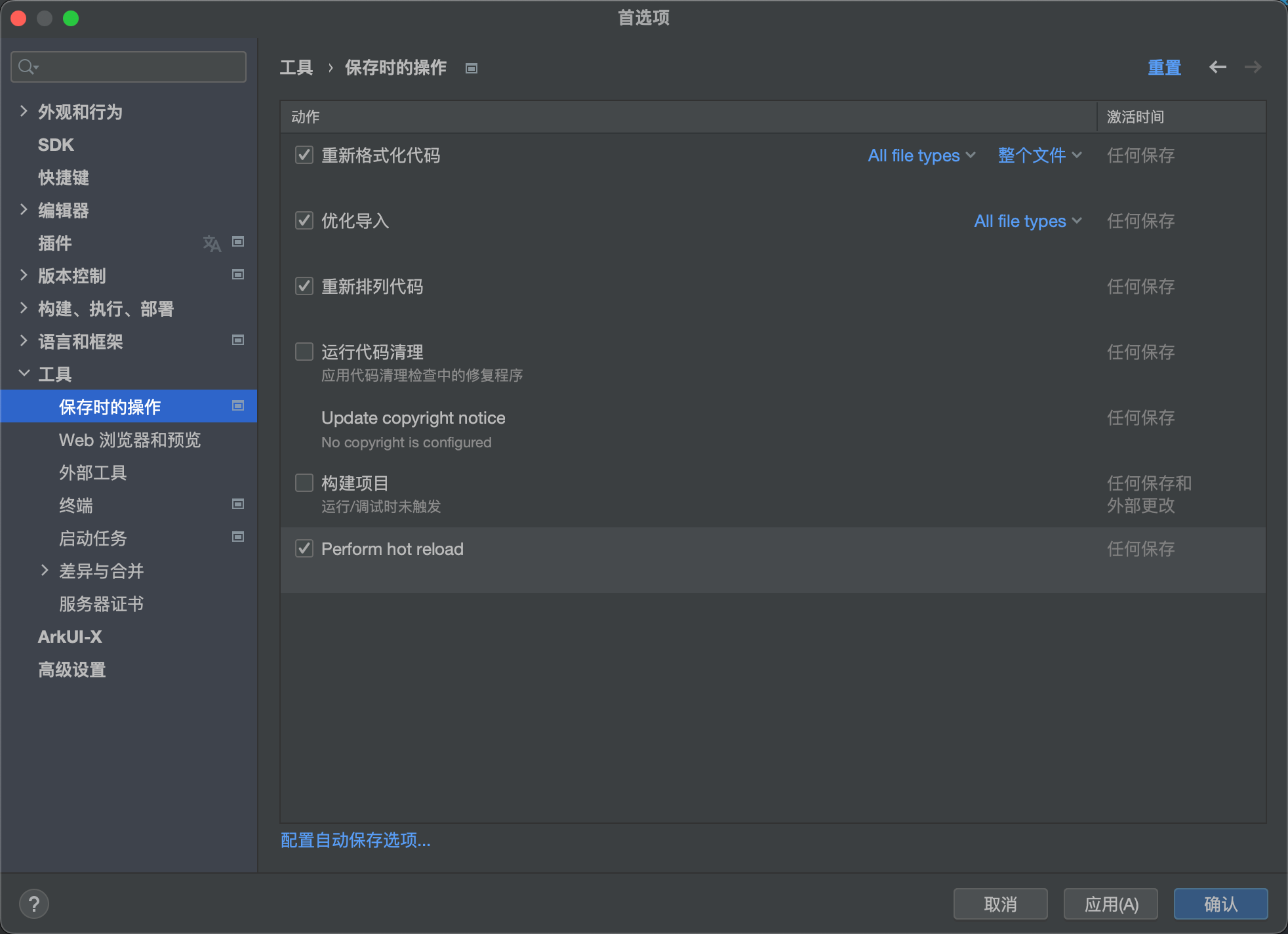Uncheck 重新格式化代码 checkbox
1288x934 pixels.
[x=304, y=155]
